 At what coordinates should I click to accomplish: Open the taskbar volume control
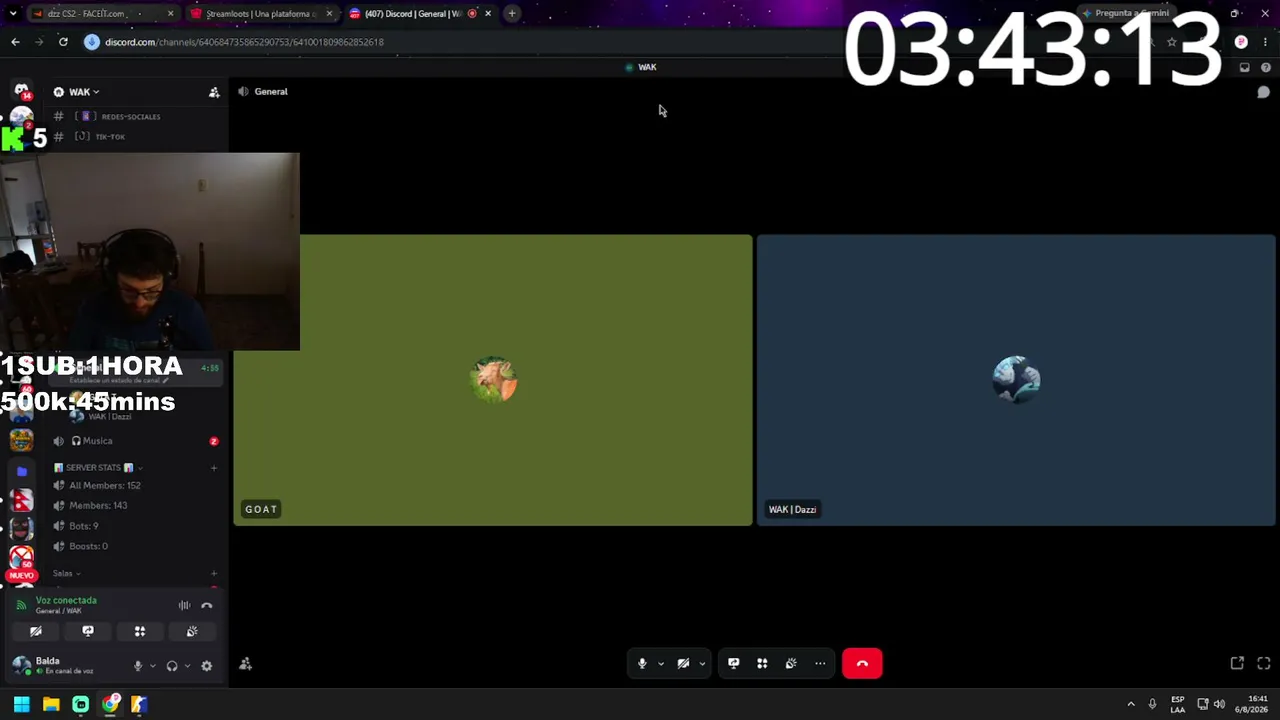point(1219,704)
